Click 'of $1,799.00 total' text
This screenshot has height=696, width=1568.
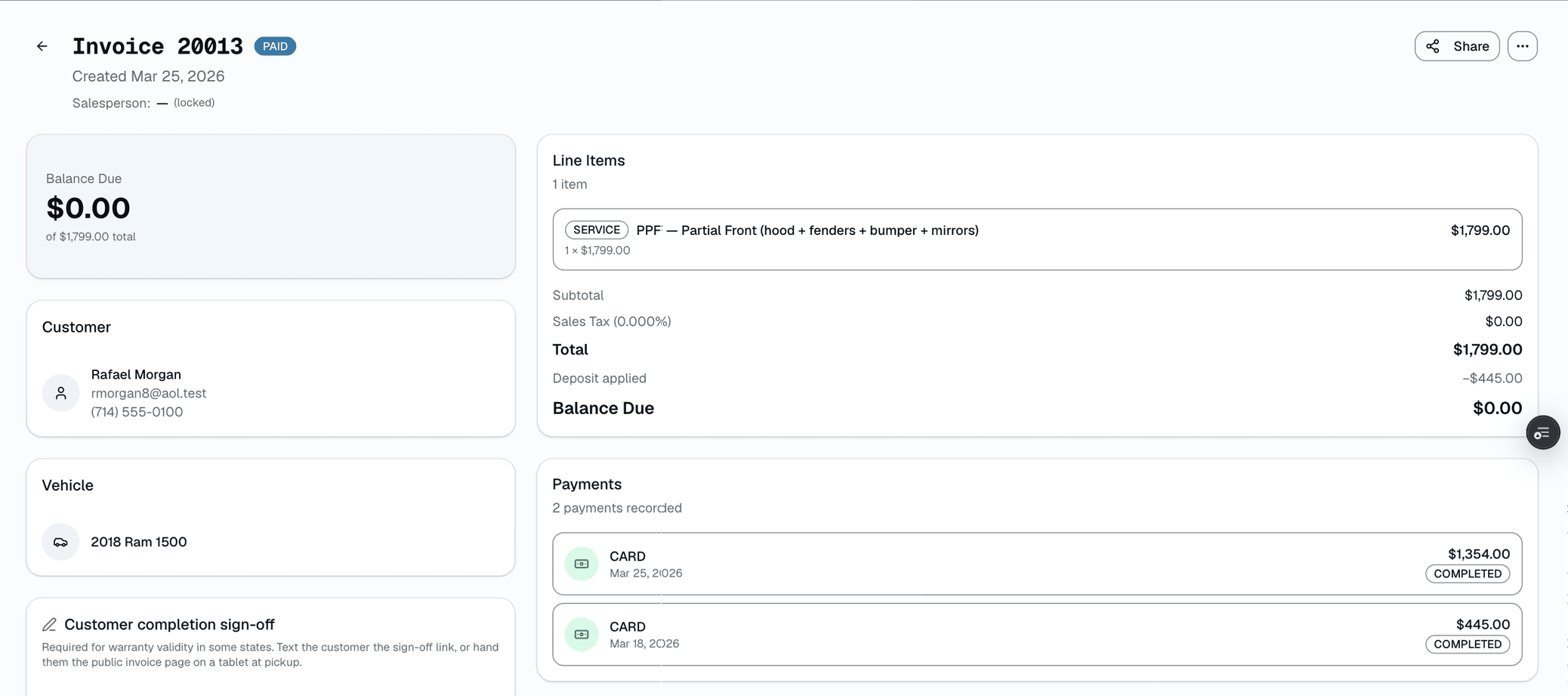pos(91,237)
